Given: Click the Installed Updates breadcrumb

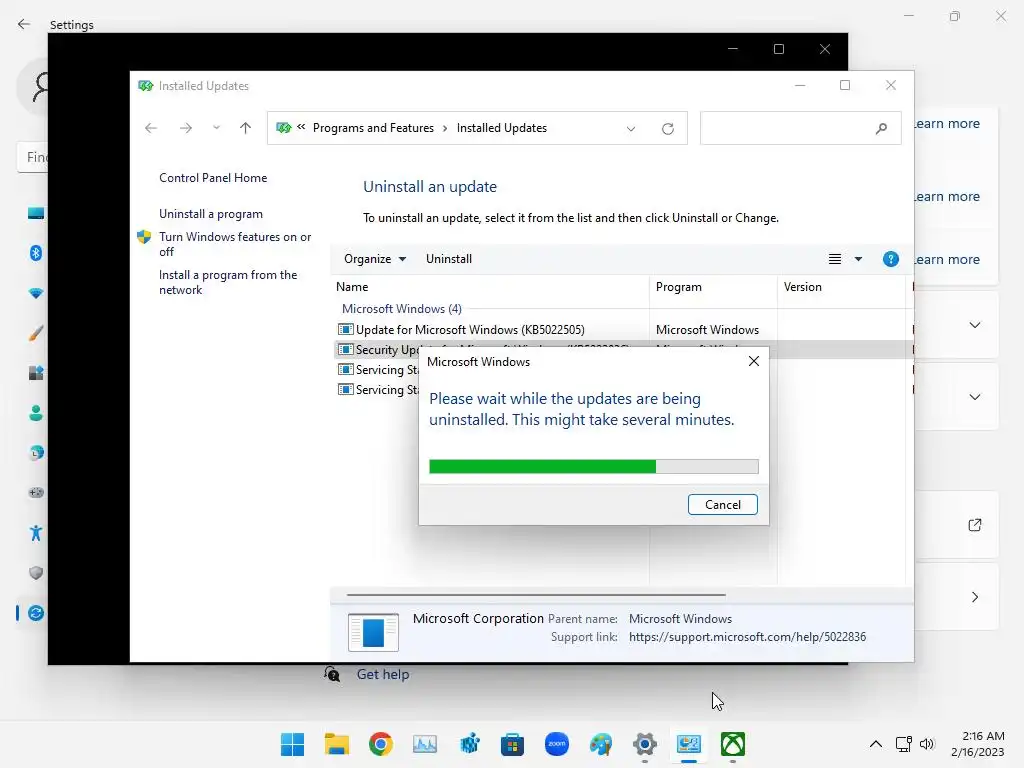Looking at the screenshot, I should [x=502, y=128].
